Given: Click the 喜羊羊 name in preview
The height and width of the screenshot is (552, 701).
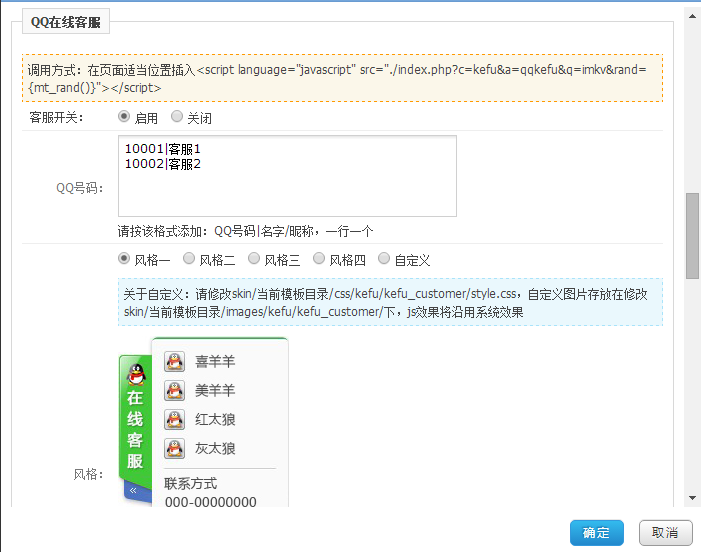Looking at the screenshot, I should click(215, 362).
